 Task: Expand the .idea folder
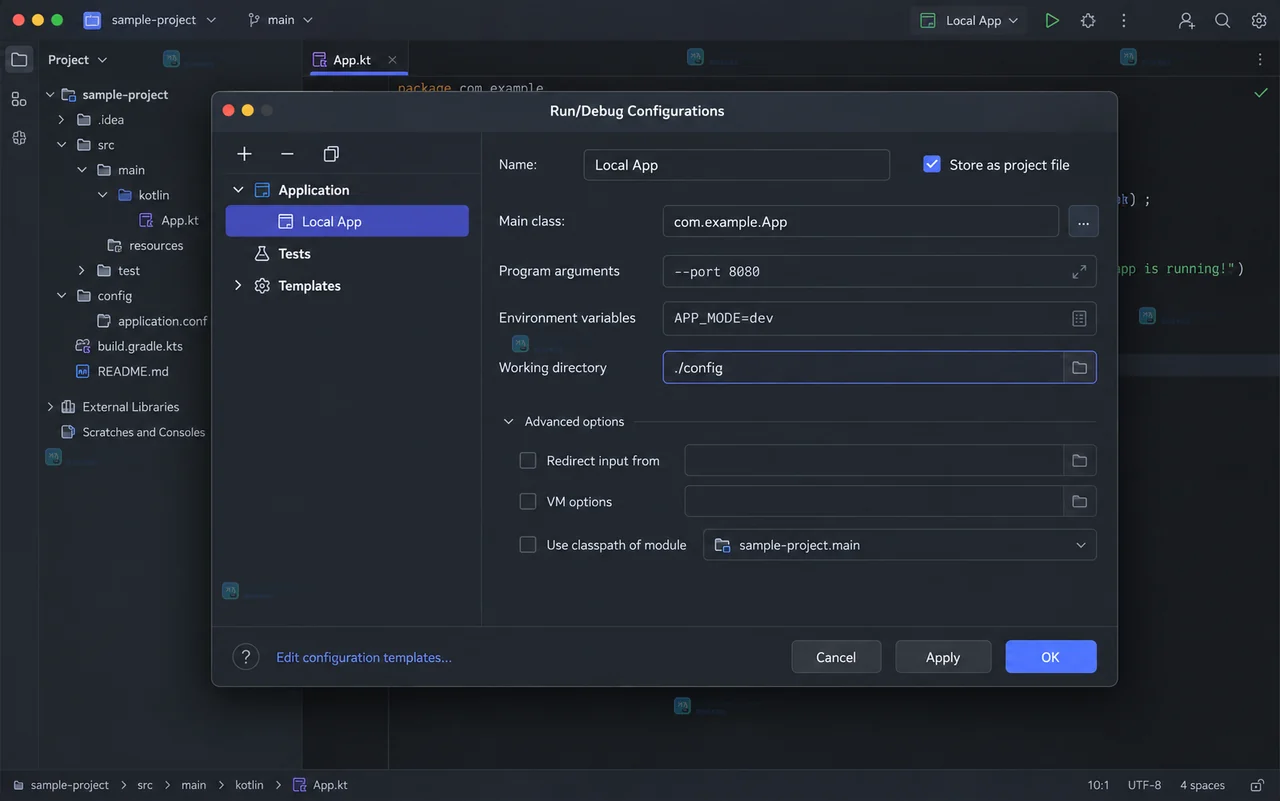pyautogui.click(x=61, y=120)
